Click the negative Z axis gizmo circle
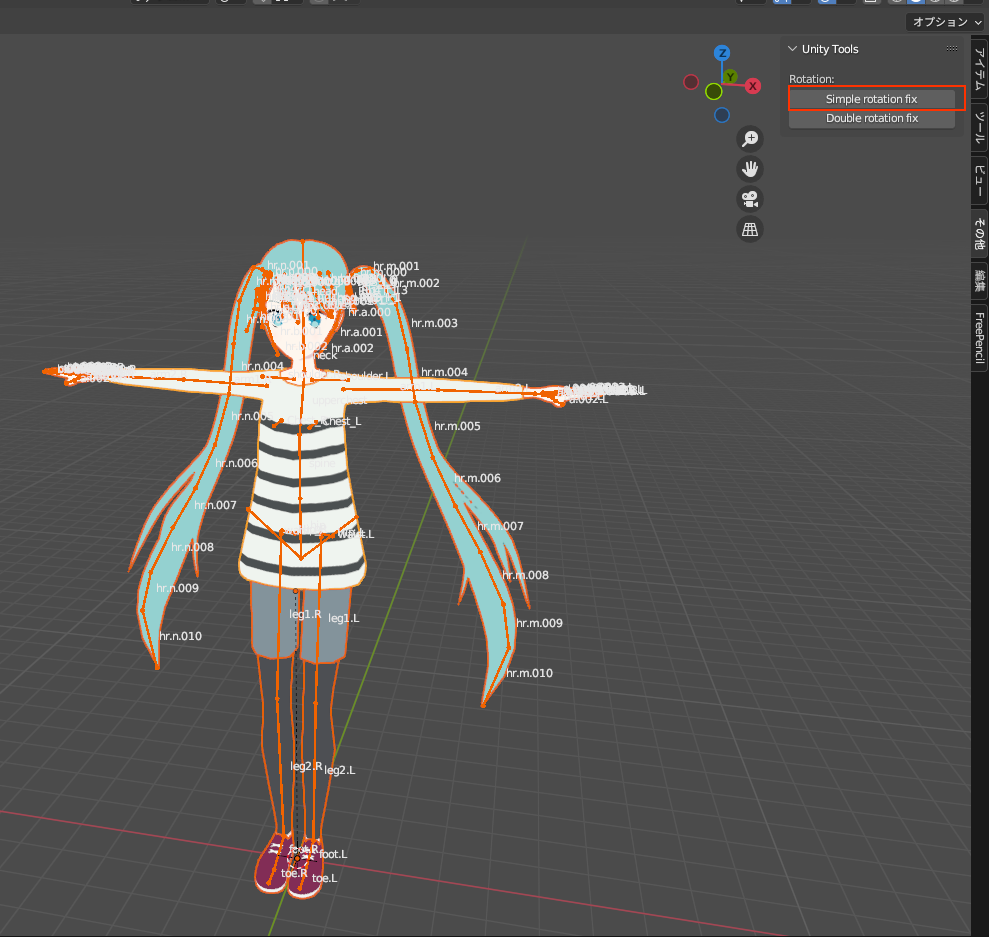Viewport: 989px width, 937px height. pos(722,115)
